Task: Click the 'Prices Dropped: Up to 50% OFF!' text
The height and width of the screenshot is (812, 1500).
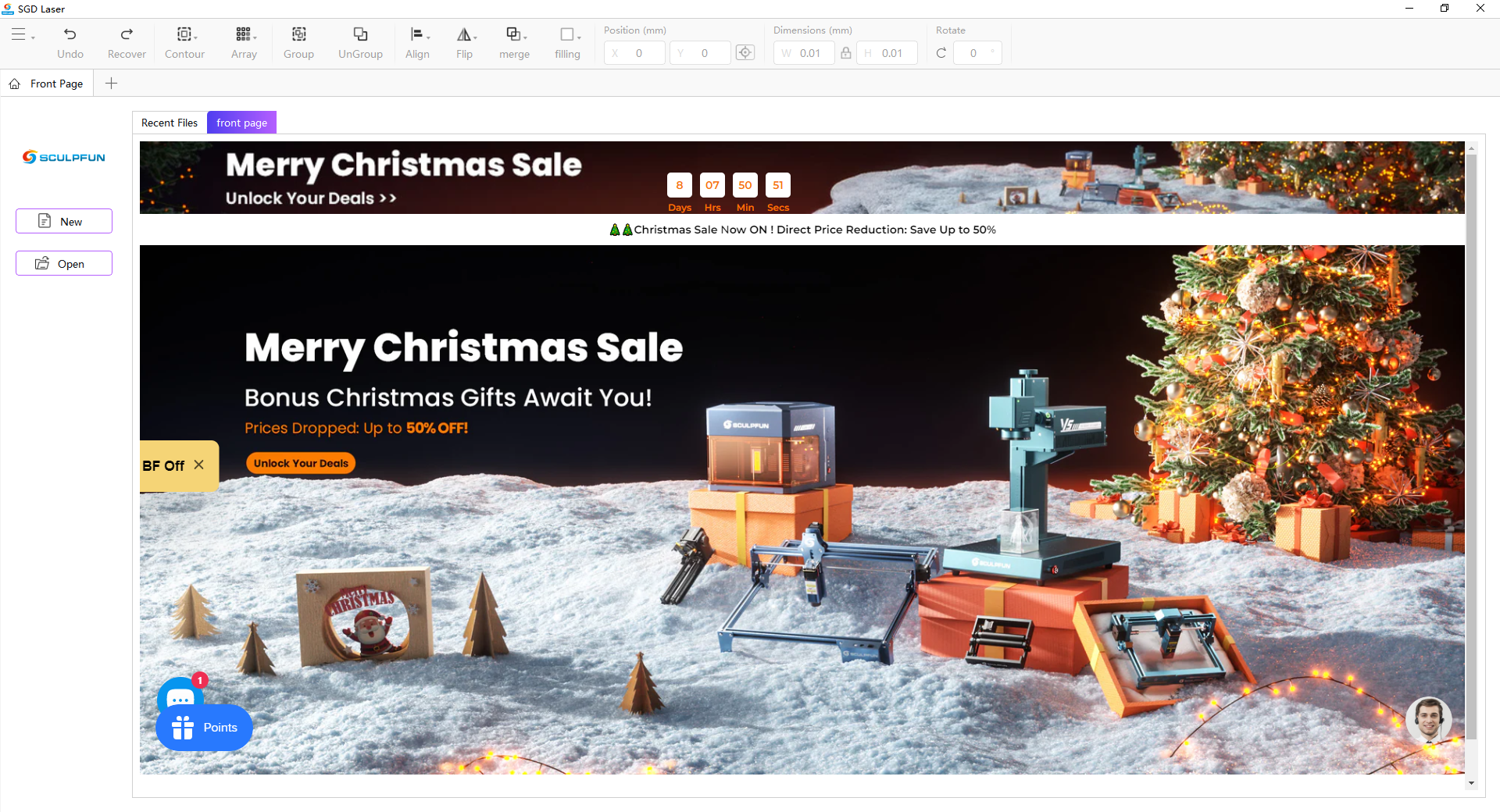Action: (x=356, y=428)
